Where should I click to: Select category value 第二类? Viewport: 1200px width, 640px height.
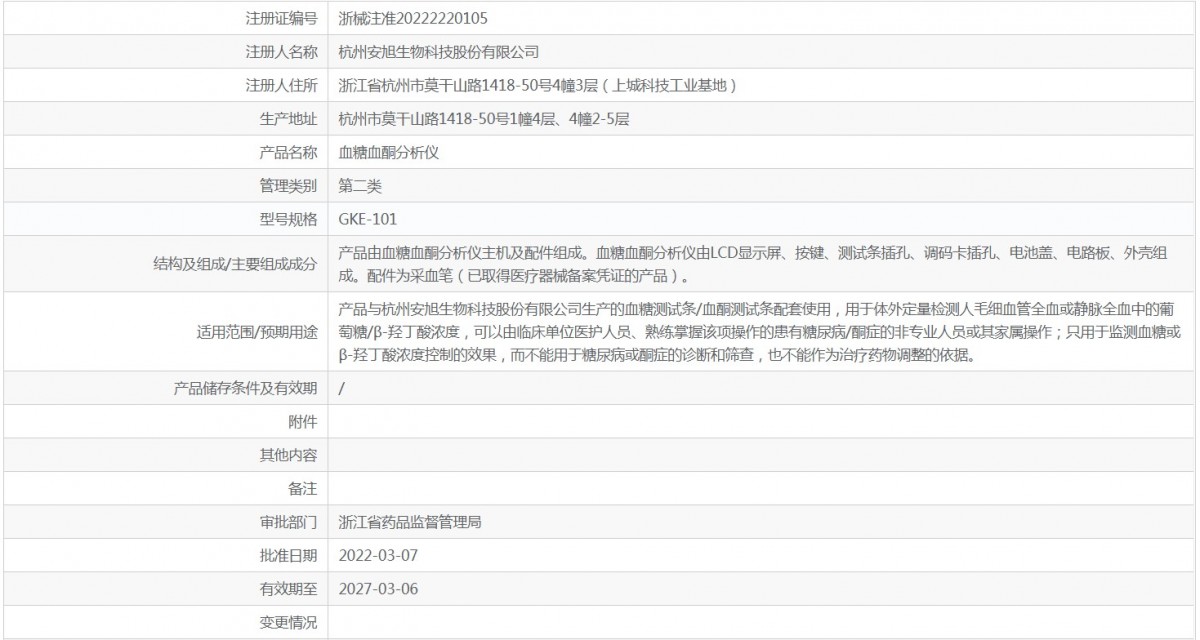pyautogui.click(x=361, y=186)
